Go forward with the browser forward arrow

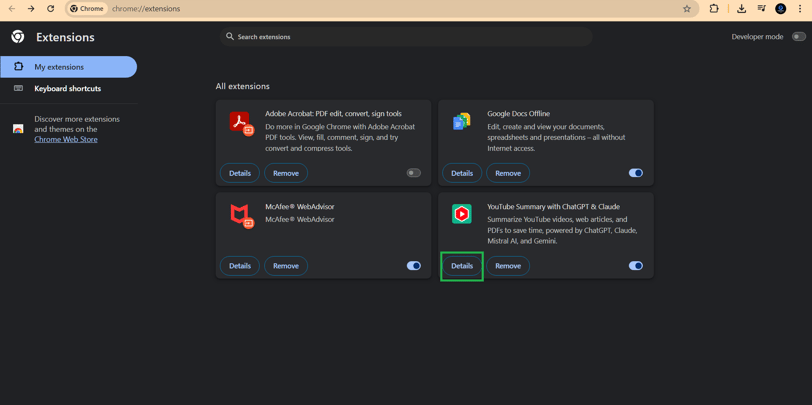[x=31, y=9]
